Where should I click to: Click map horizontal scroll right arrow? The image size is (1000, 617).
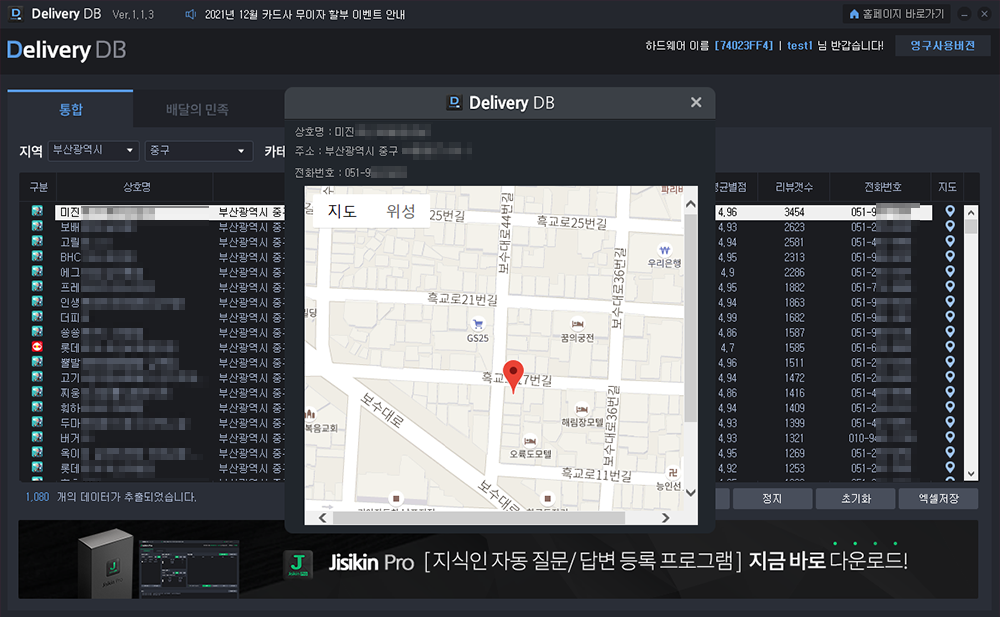(665, 517)
